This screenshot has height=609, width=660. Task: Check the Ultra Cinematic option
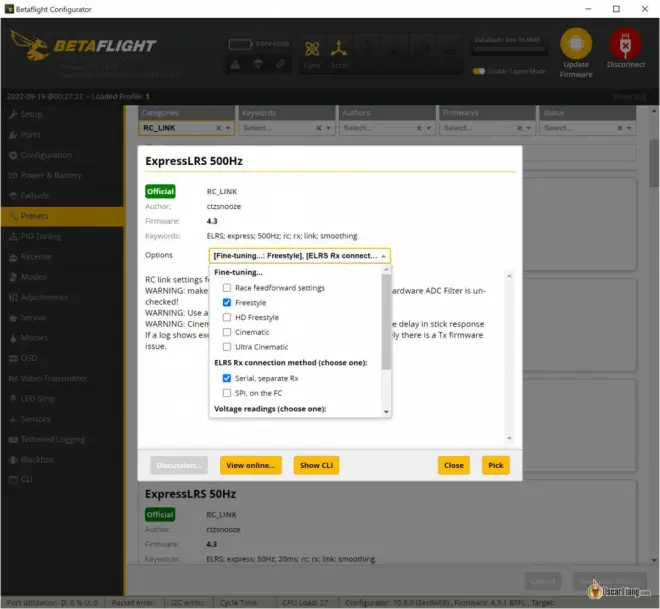tap(227, 347)
